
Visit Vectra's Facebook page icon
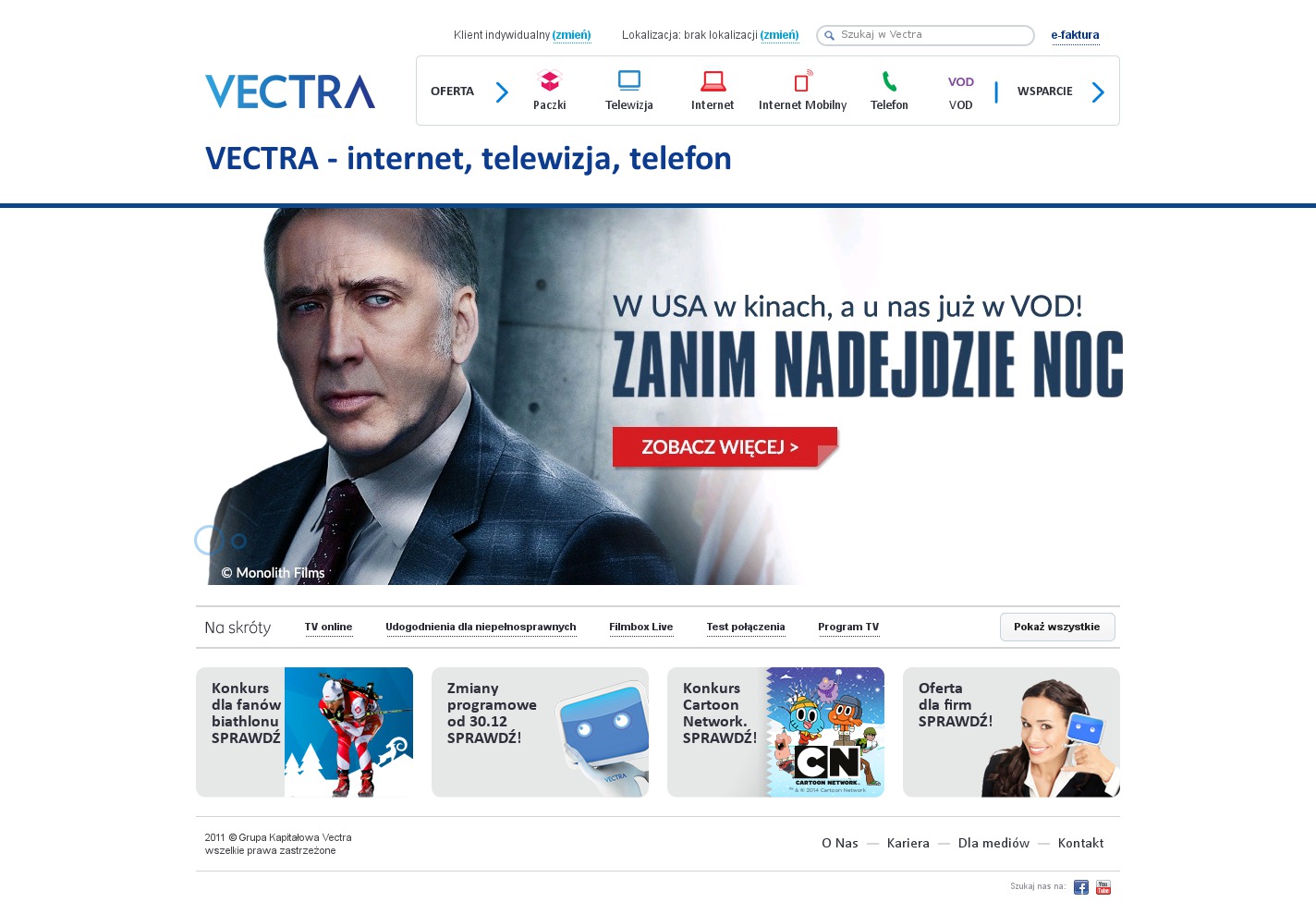tap(1081, 887)
